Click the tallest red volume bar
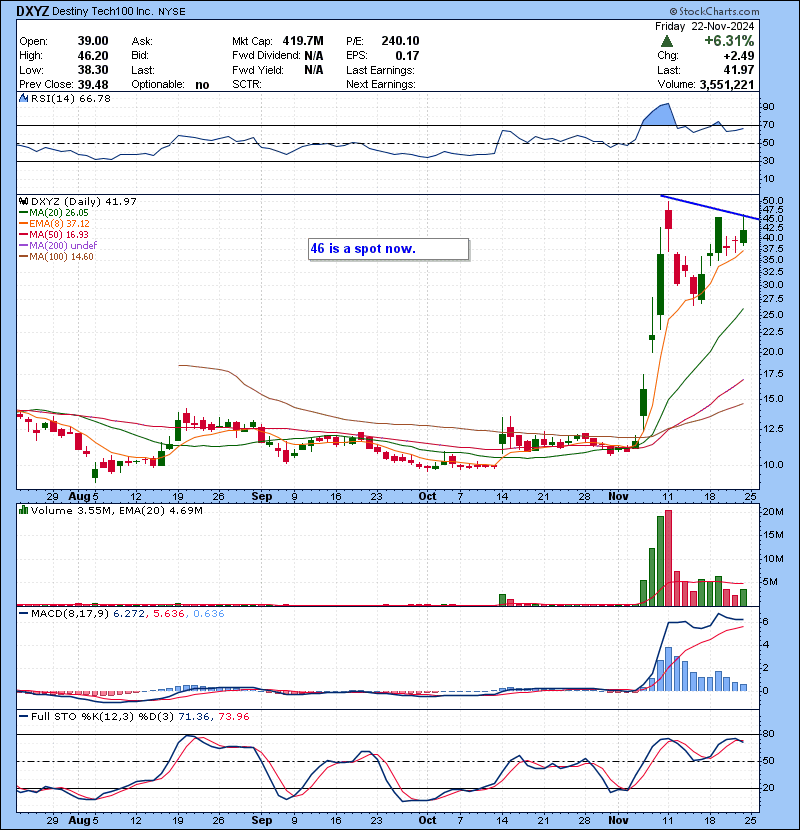 (668, 558)
